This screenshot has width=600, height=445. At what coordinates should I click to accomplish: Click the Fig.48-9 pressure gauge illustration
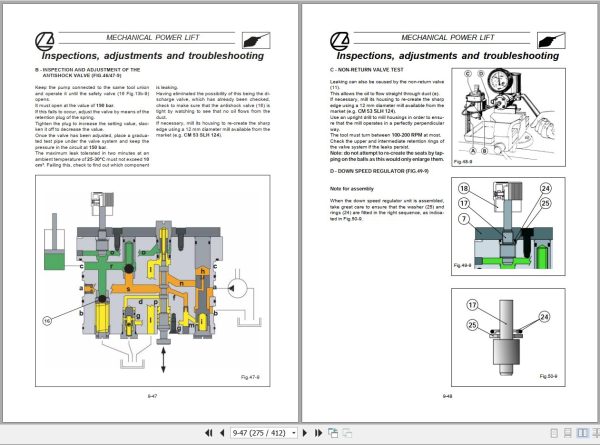tap(508, 117)
